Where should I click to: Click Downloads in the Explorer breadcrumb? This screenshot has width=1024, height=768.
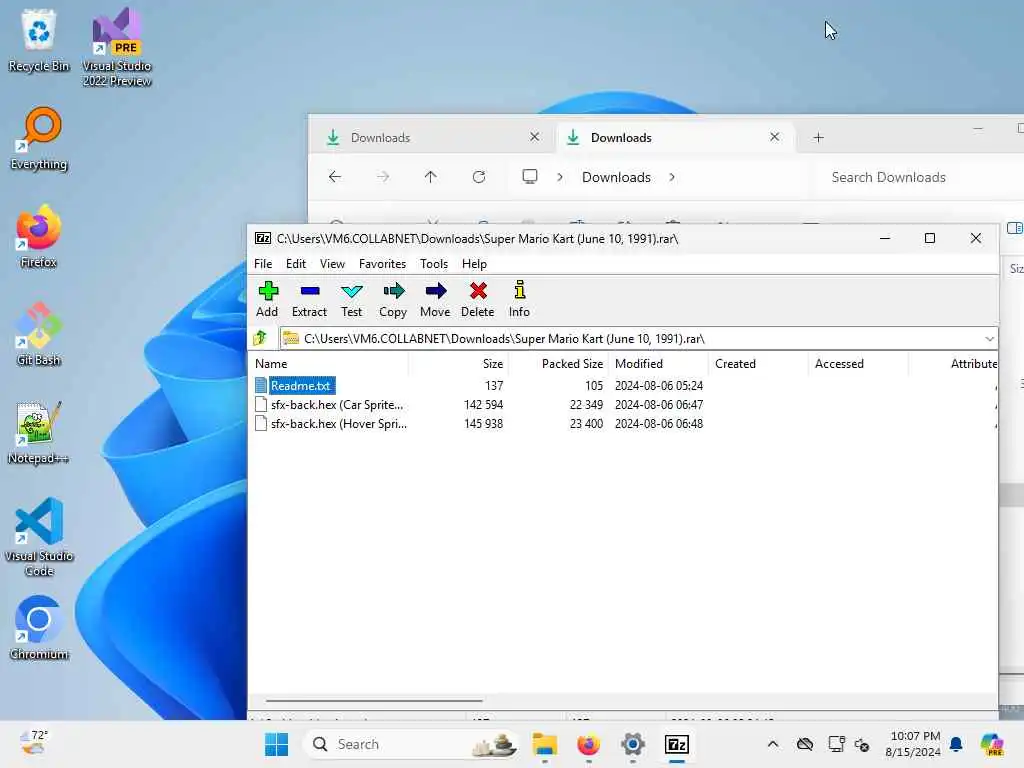point(616,177)
